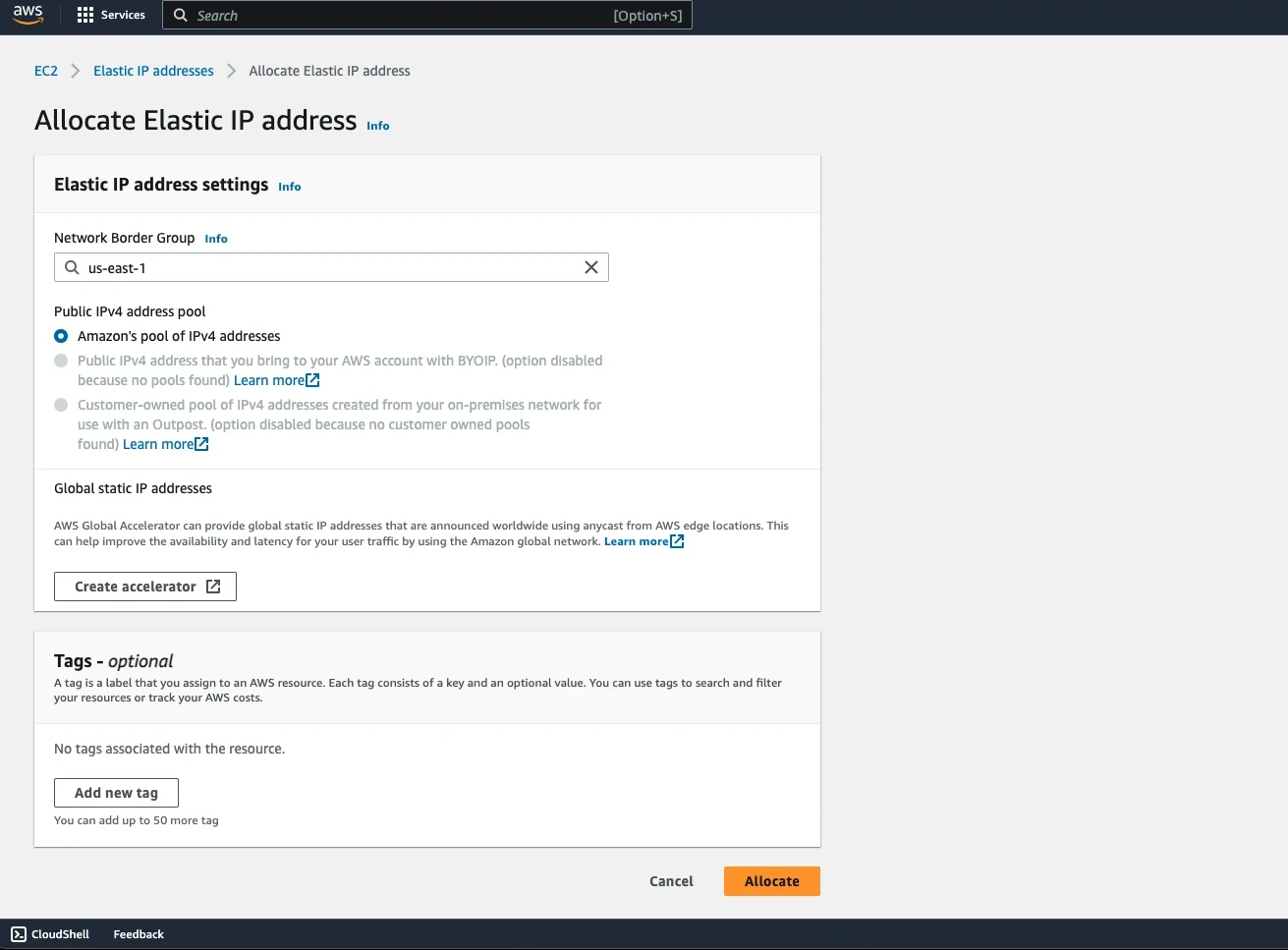Viewport: 1288px width, 950px height.
Task: Open Global Accelerator Learn more link
Action: click(636, 541)
